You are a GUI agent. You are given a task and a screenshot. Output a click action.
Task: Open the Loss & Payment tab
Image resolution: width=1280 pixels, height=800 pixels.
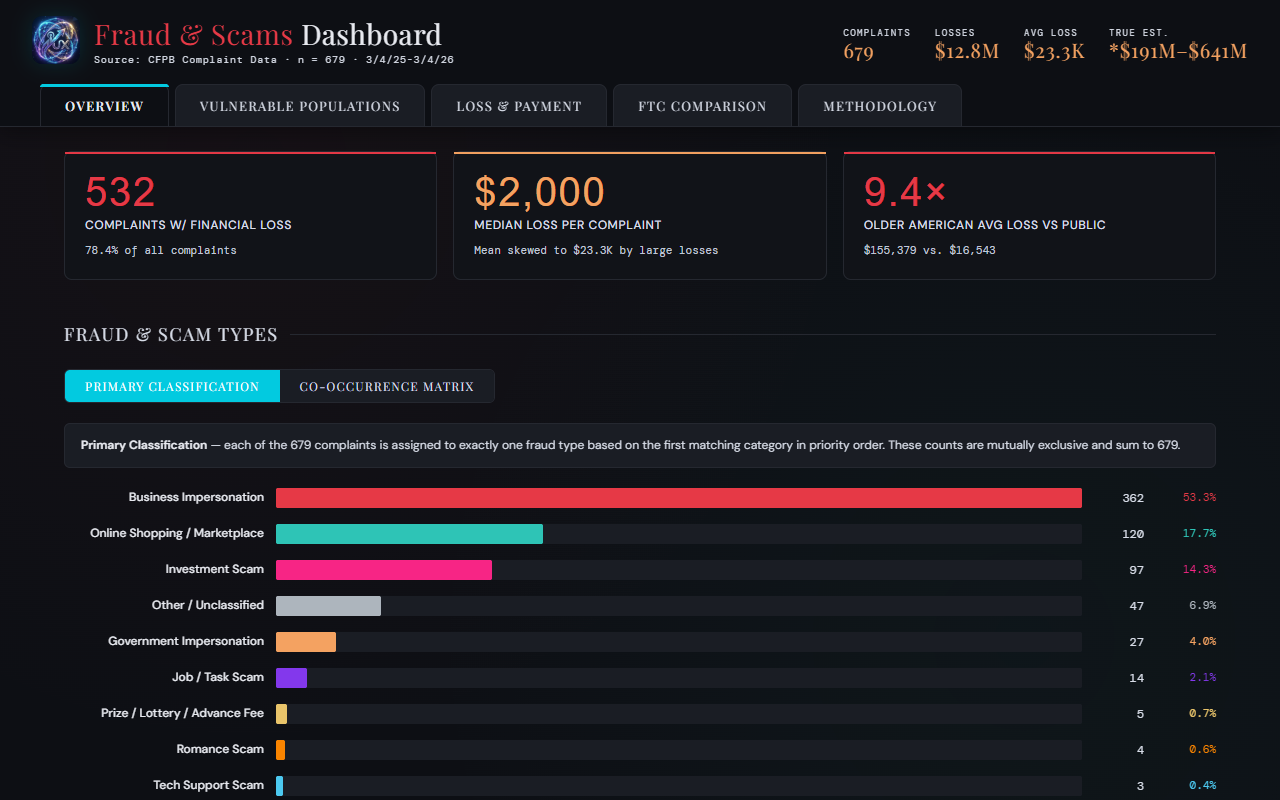(x=518, y=105)
